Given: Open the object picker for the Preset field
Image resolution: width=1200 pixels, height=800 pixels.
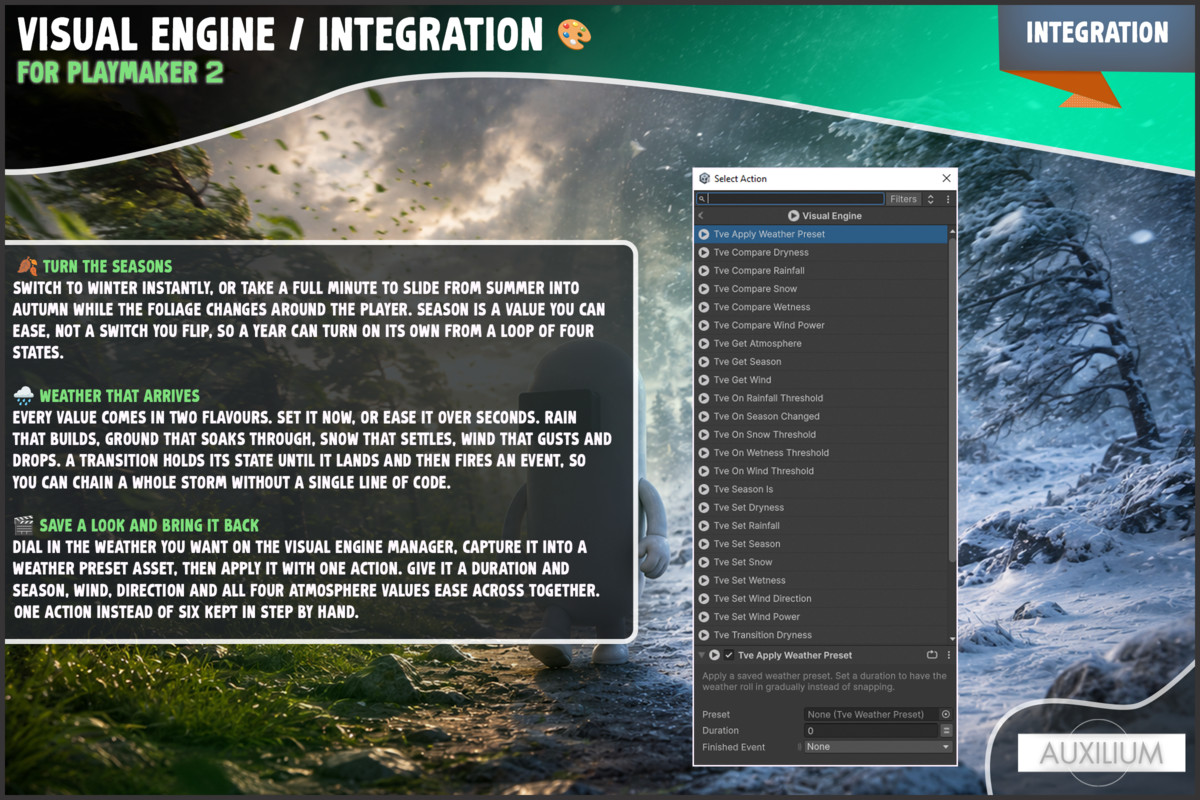Looking at the screenshot, I should (x=946, y=715).
